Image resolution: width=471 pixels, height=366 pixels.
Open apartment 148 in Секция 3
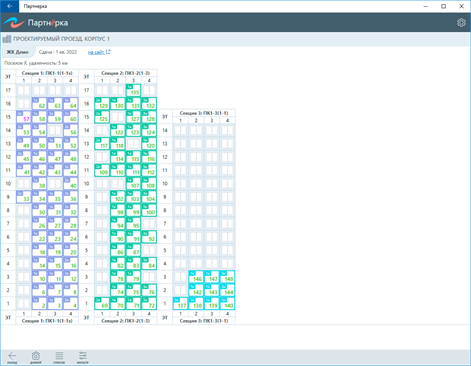point(227,277)
